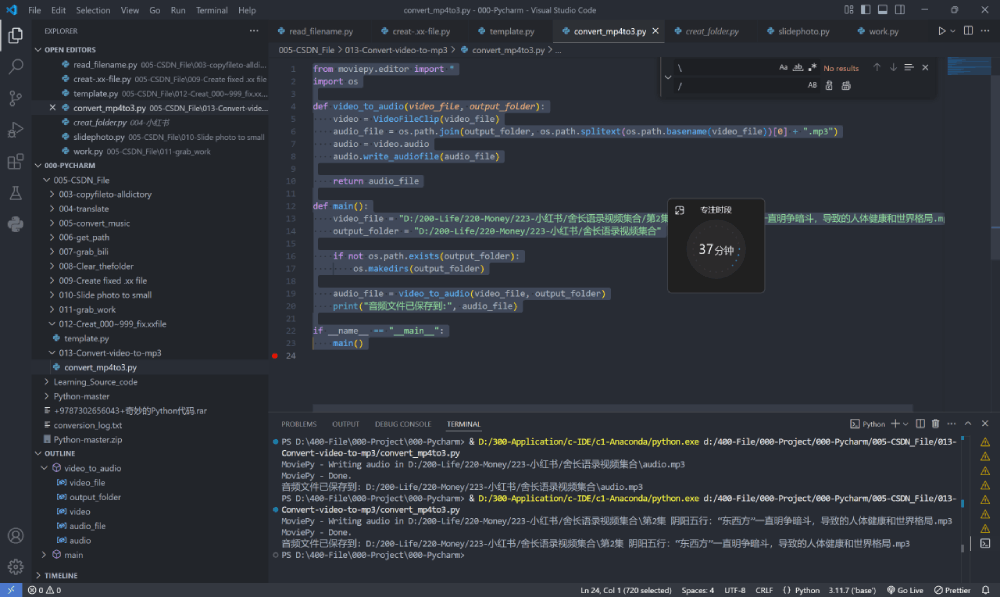Click Customize Layout icon in title bar
This screenshot has width=1000, height=597.
[x=848, y=10]
